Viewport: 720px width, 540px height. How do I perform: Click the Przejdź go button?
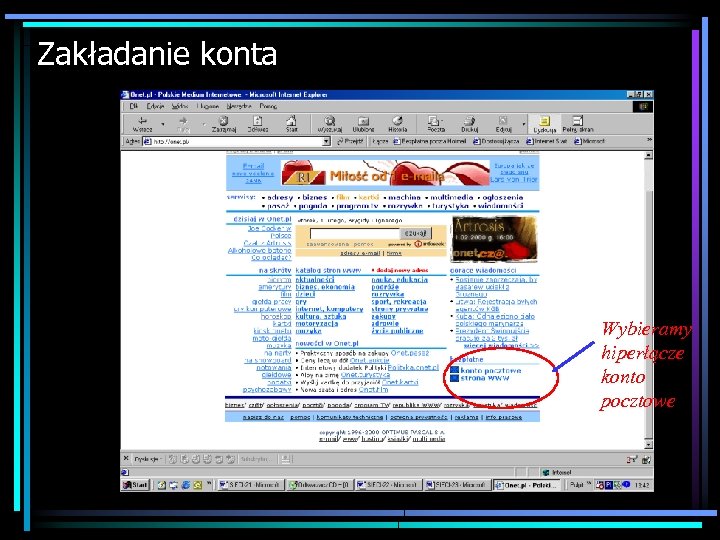point(350,141)
